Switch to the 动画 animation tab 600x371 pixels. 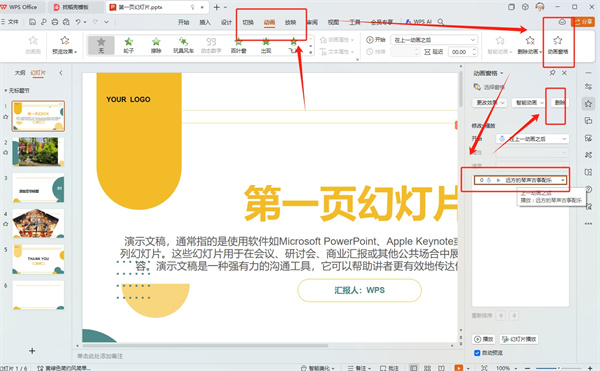click(269, 22)
